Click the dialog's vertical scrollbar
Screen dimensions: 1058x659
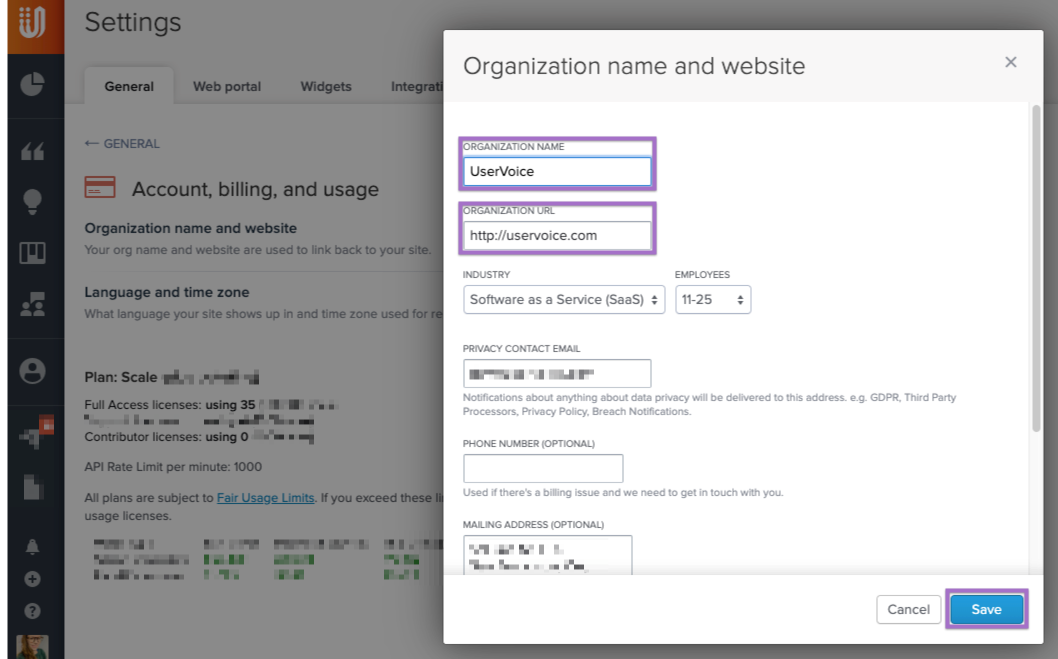click(1036, 268)
